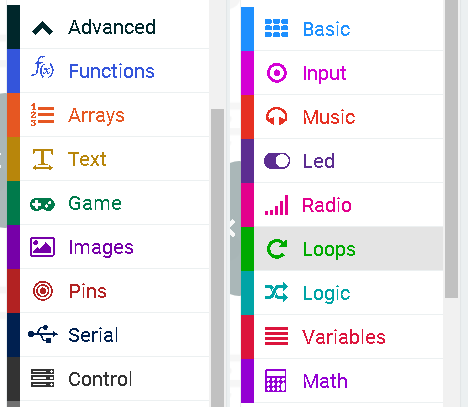The width and height of the screenshot is (468, 407).
Task: Select the Basic blocks category label
Action: [x=327, y=29]
